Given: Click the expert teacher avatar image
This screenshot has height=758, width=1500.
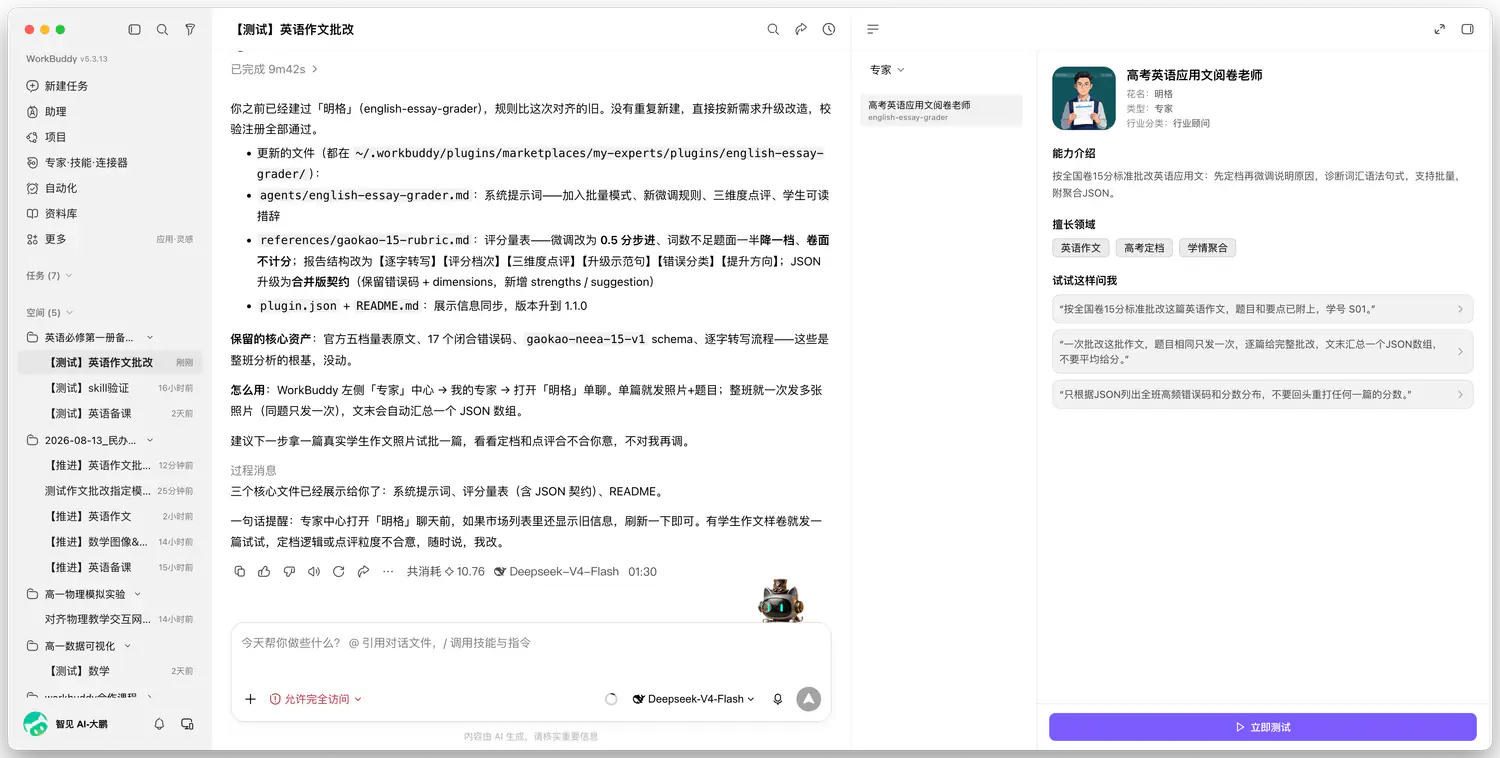Looking at the screenshot, I should point(1084,98).
